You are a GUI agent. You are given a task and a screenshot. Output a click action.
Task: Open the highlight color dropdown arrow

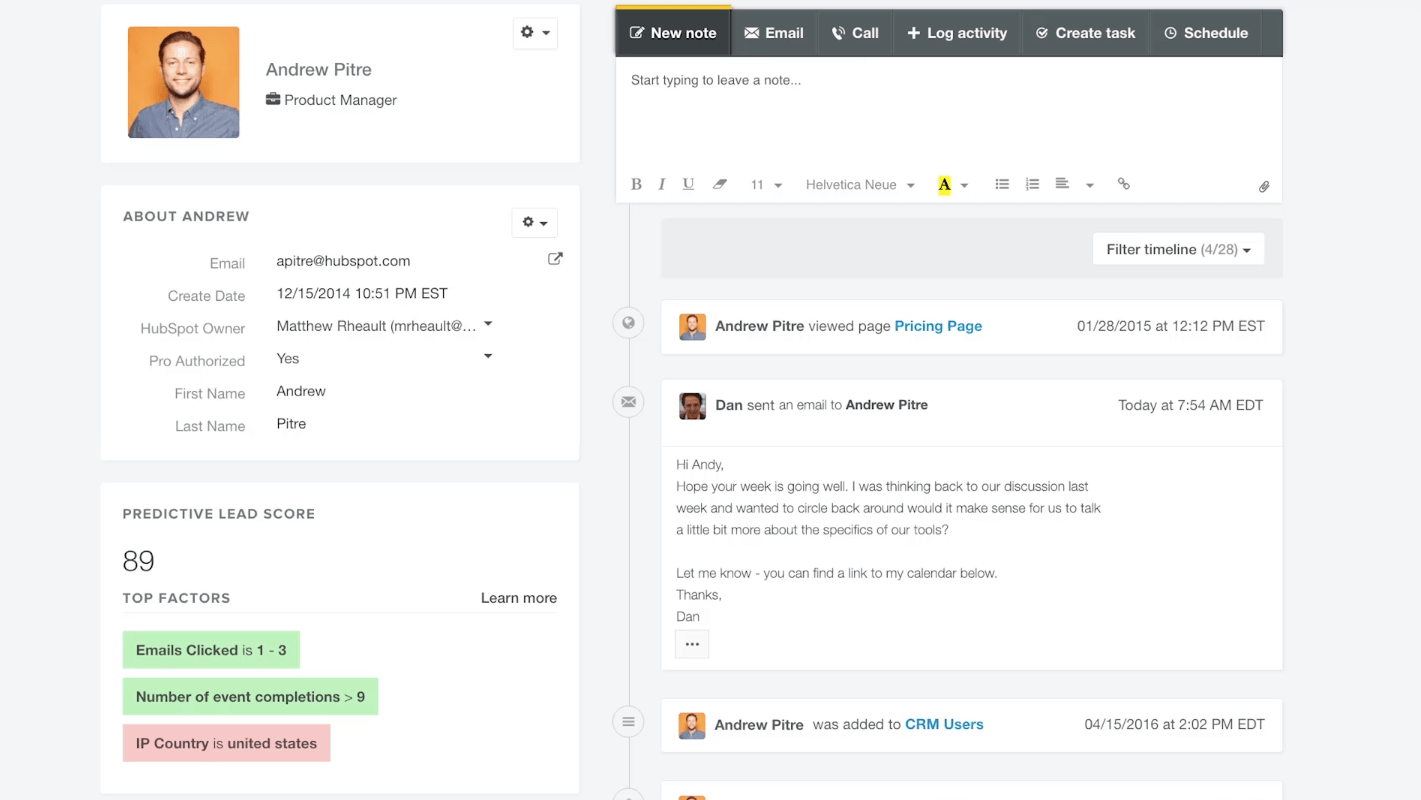965,185
